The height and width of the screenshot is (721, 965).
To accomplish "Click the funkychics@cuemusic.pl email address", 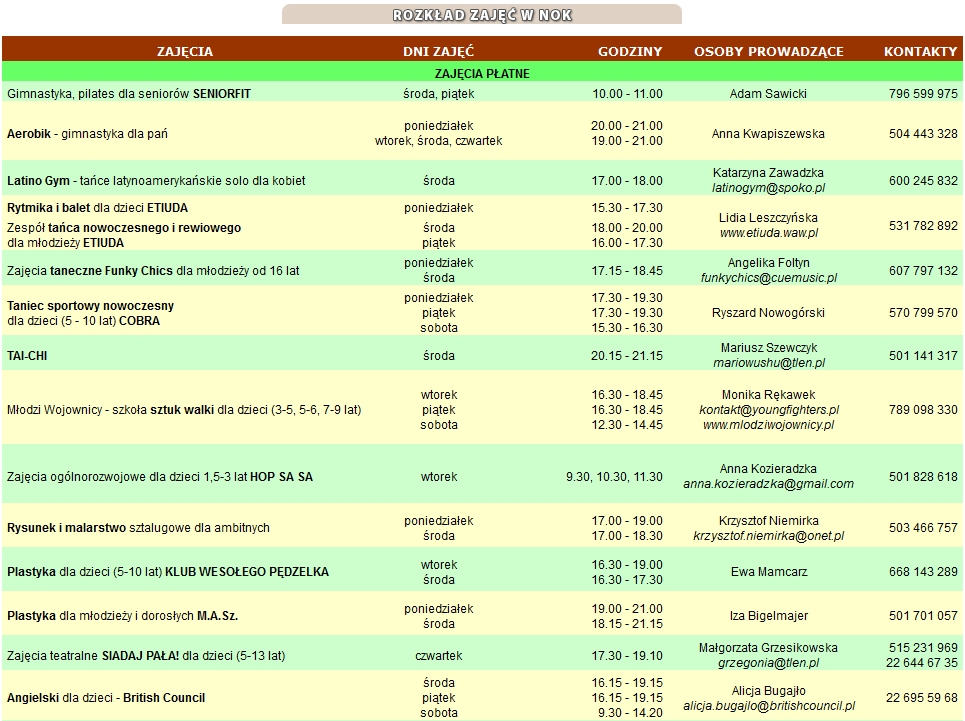I will pyautogui.click(x=768, y=278).
